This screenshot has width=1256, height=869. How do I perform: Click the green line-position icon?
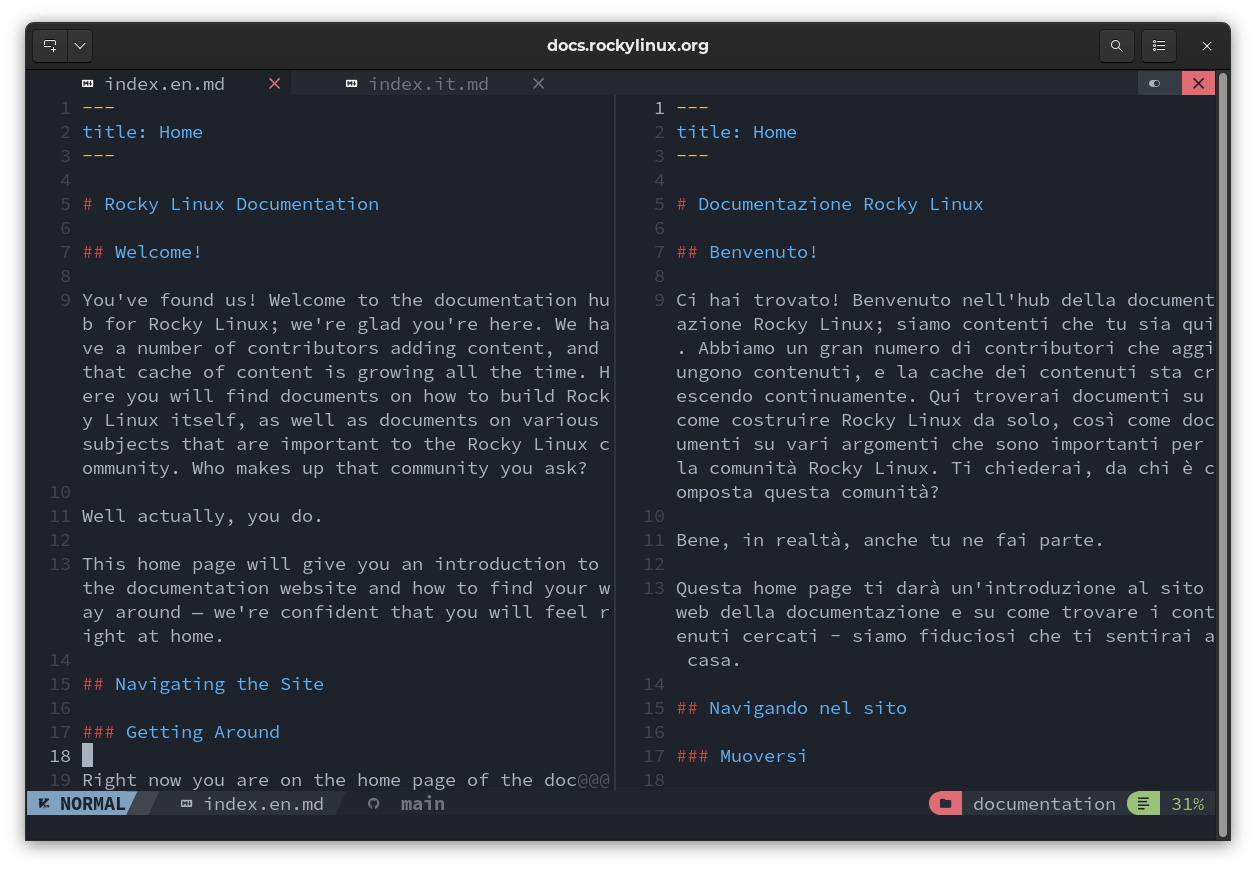1144,804
